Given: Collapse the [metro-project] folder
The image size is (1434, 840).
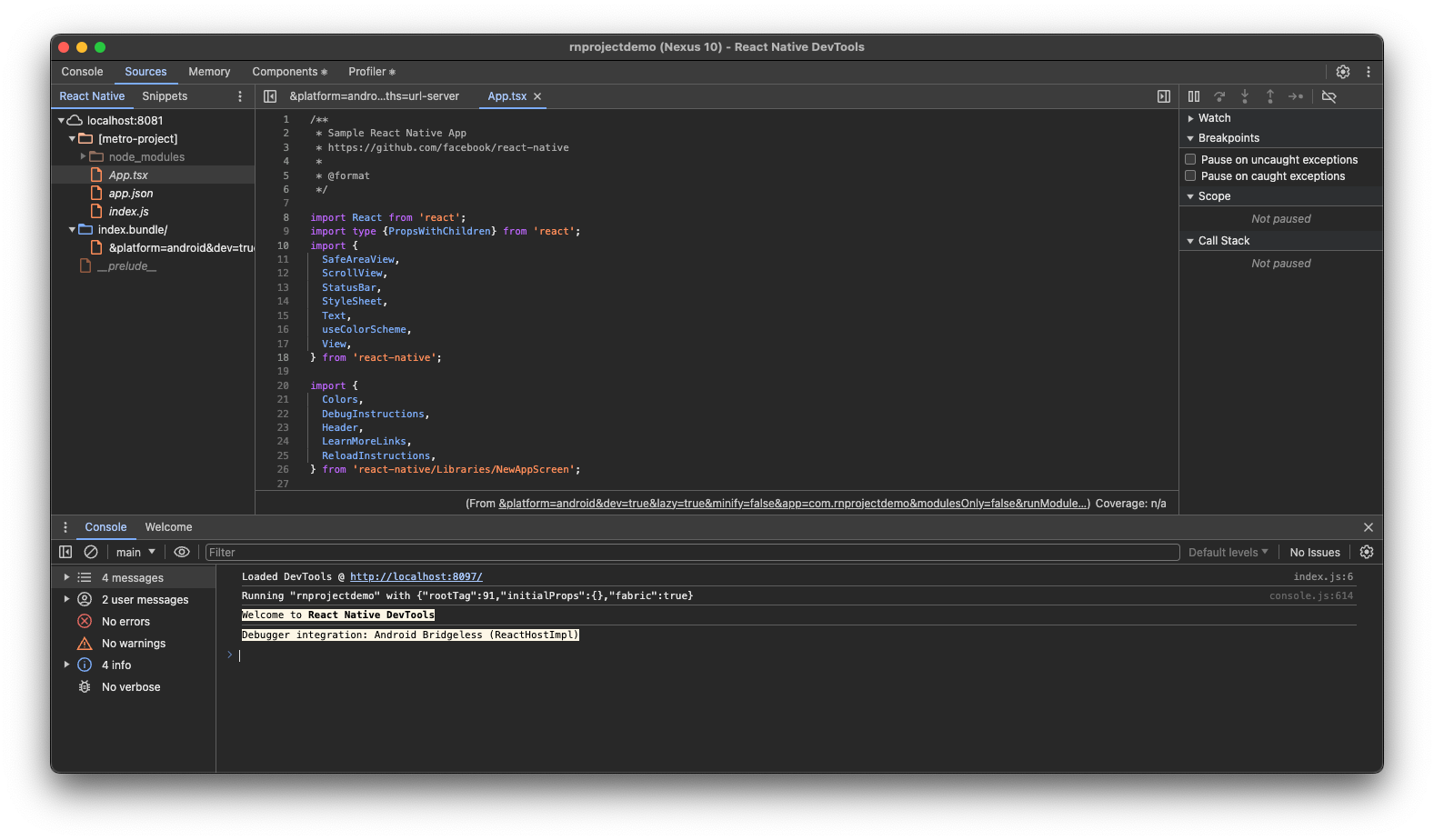Looking at the screenshot, I should 72,138.
